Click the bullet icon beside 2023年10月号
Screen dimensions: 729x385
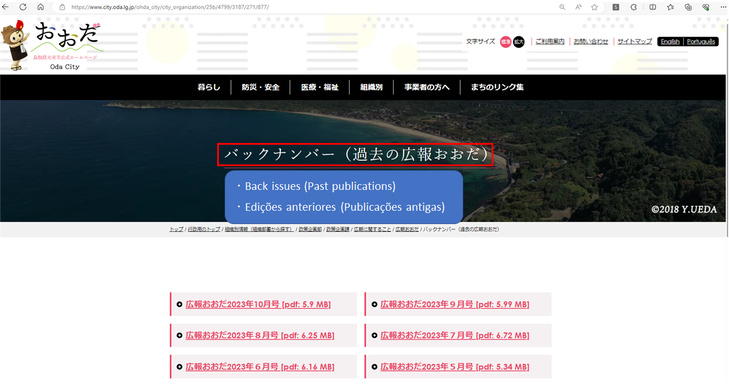(x=179, y=305)
